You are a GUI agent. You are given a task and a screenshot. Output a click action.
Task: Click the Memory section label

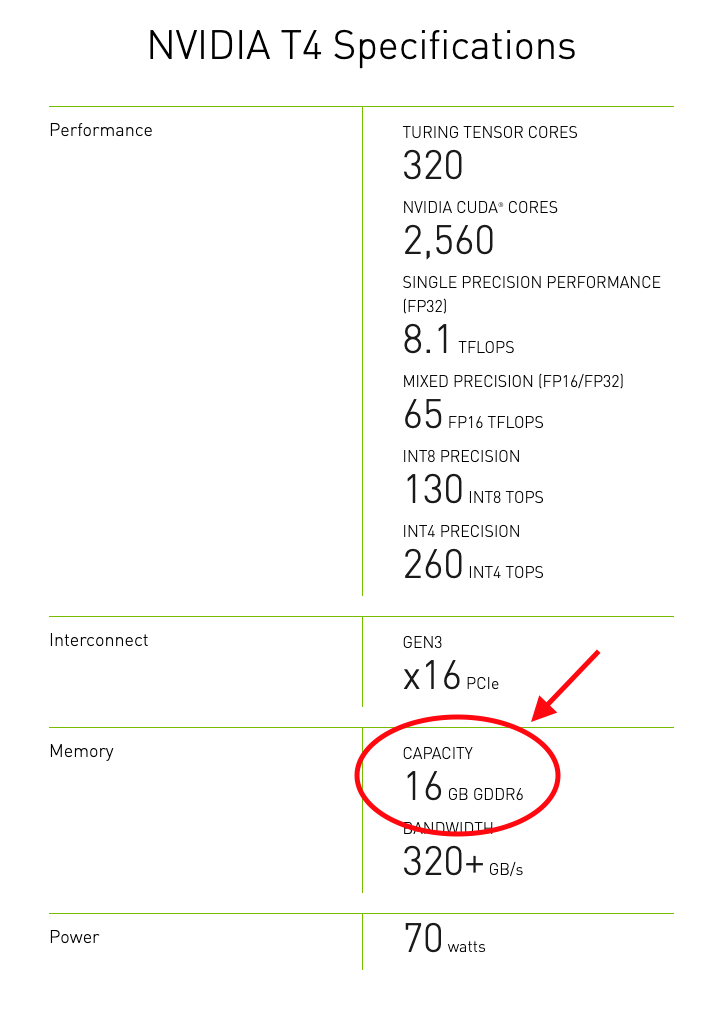(x=82, y=751)
